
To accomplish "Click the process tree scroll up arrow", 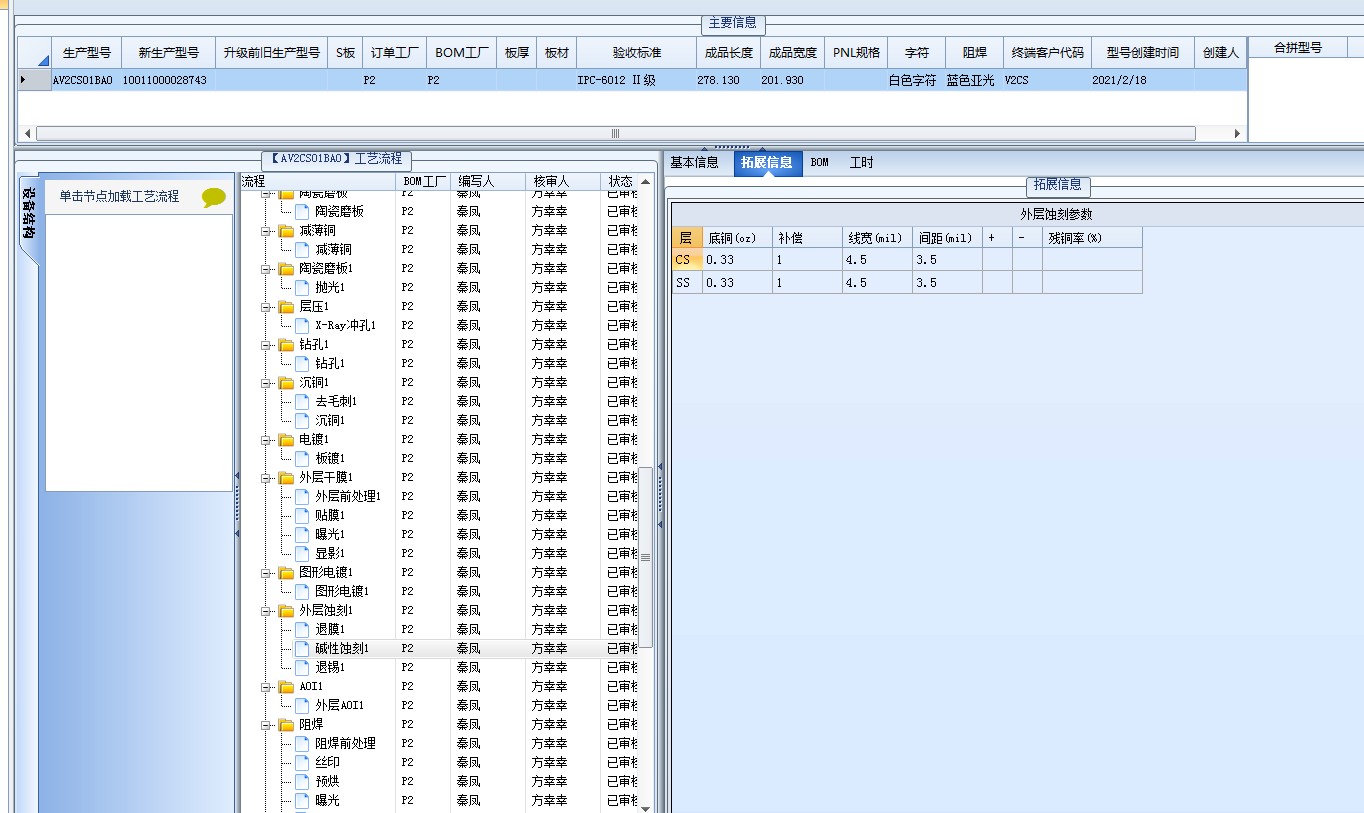I will 645,181.
